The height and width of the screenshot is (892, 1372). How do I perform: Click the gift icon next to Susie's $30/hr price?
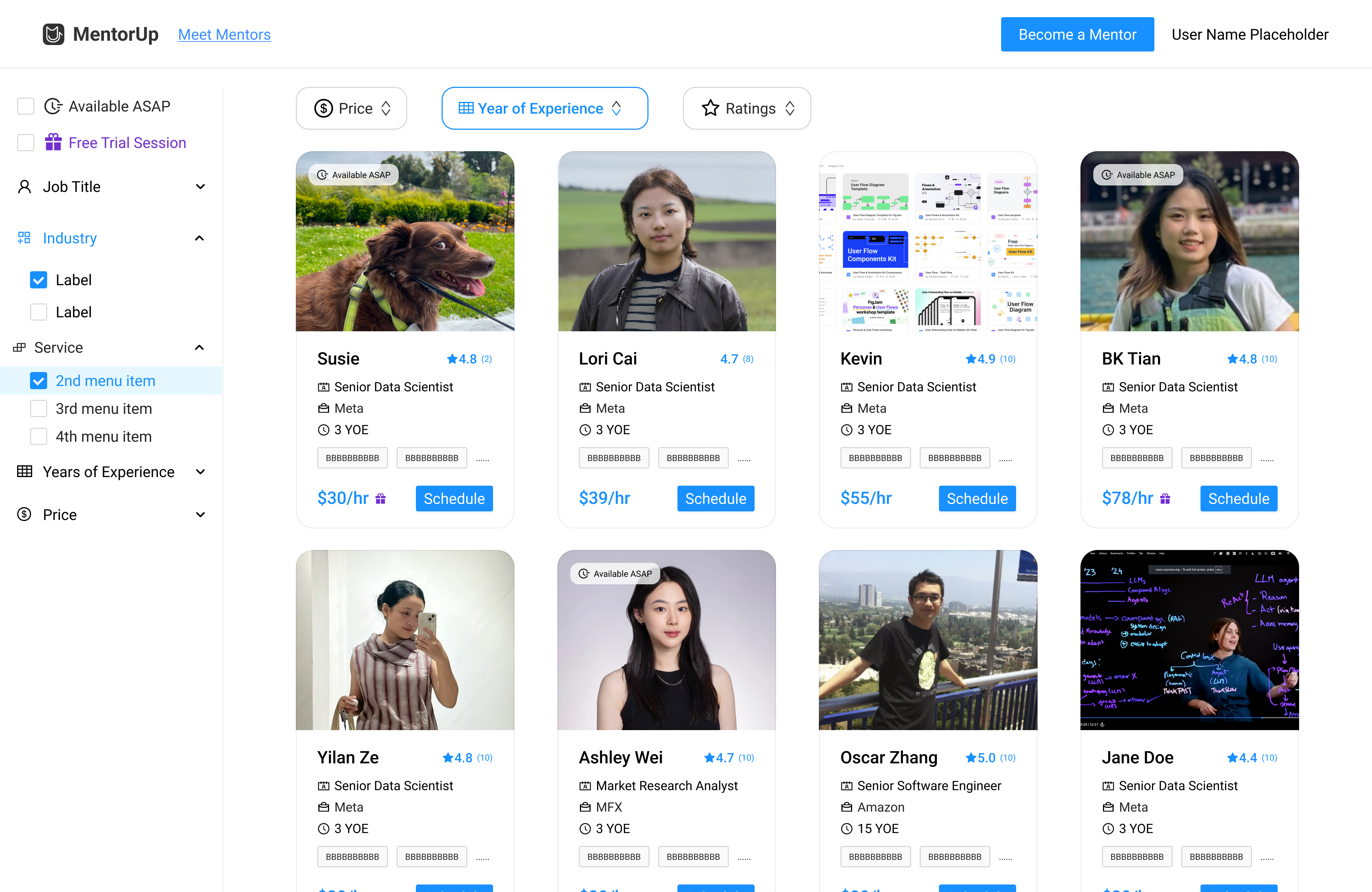381,499
